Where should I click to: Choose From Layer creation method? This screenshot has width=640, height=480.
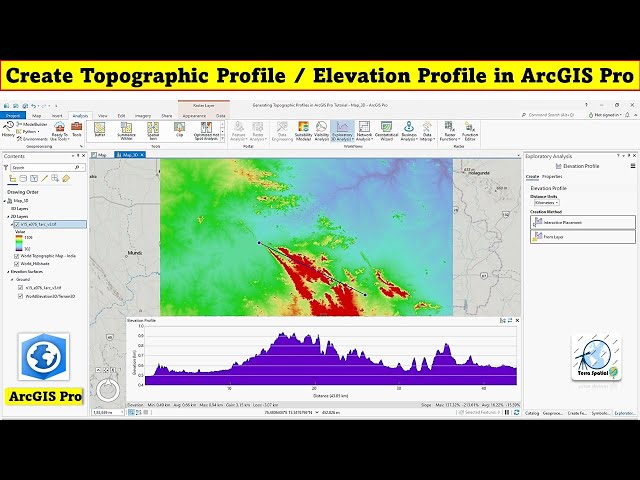(x=583, y=236)
